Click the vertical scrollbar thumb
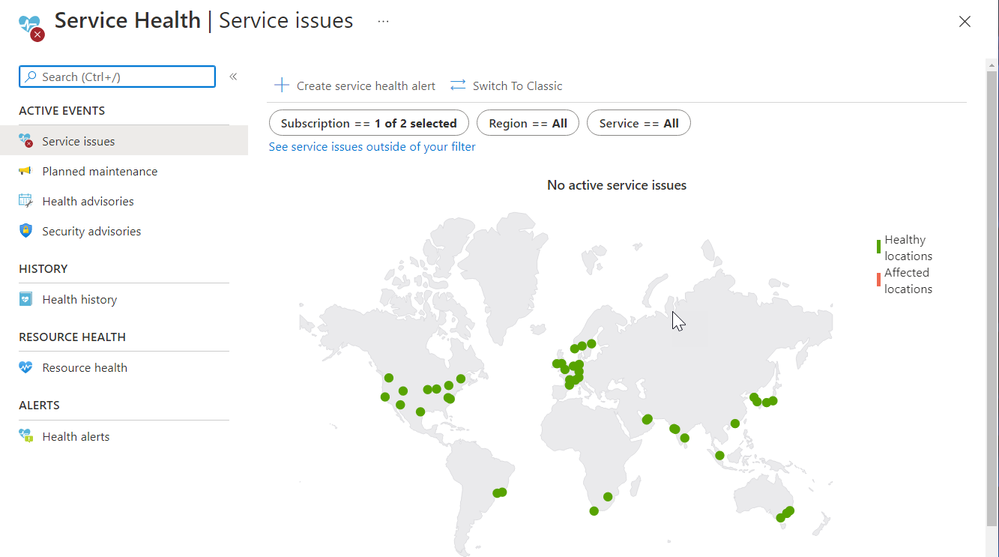The image size is (999, 557). click(x=991, y=298)
